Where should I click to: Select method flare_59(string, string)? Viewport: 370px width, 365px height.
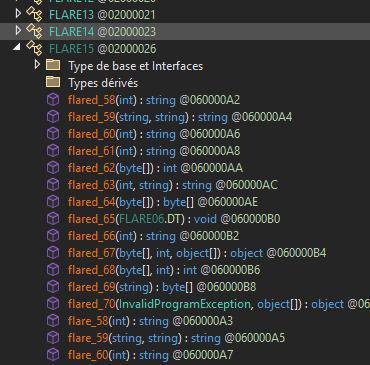point(176,338)
